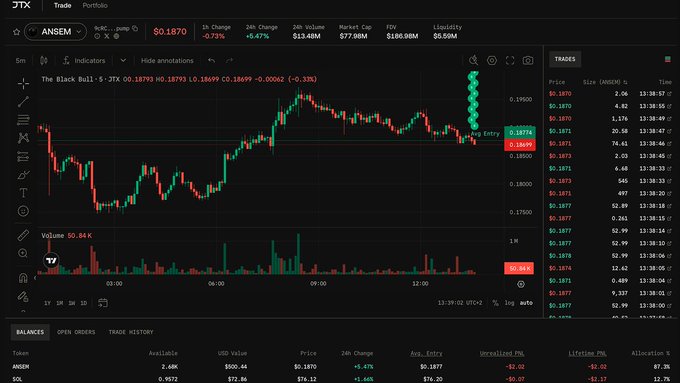
Task: Go to JTX home logo
Action: 21,5
